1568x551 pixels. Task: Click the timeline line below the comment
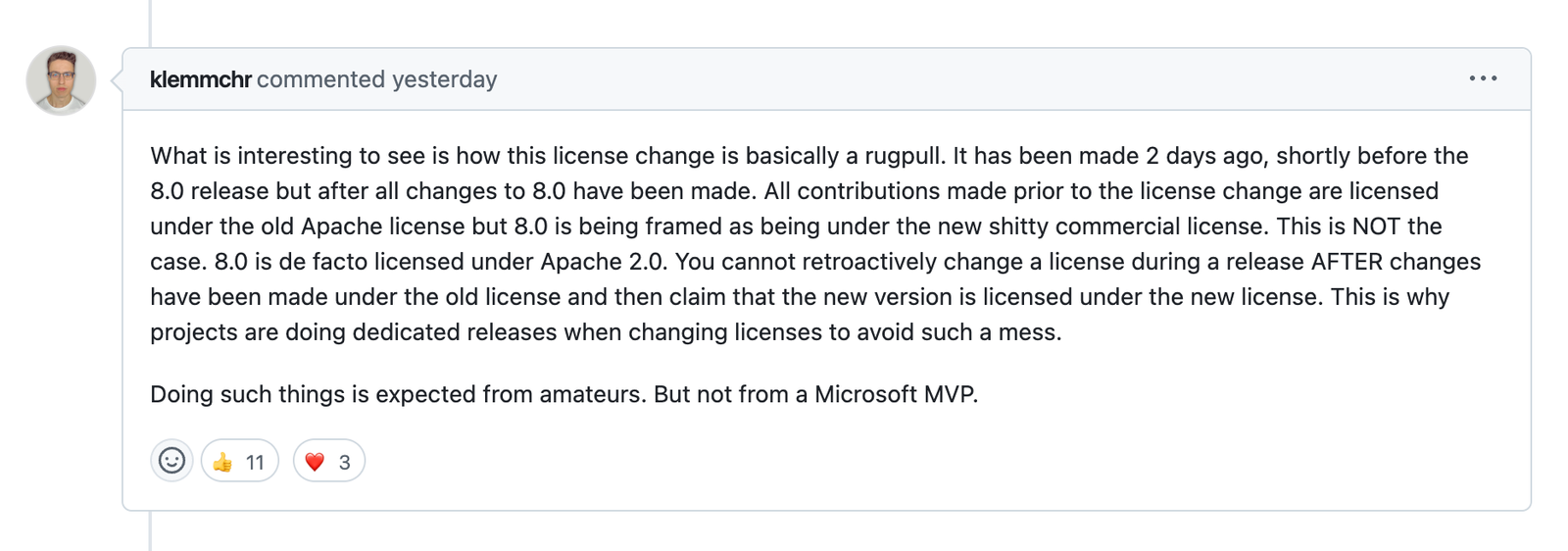pyautogui.click(x=150, y=531)
